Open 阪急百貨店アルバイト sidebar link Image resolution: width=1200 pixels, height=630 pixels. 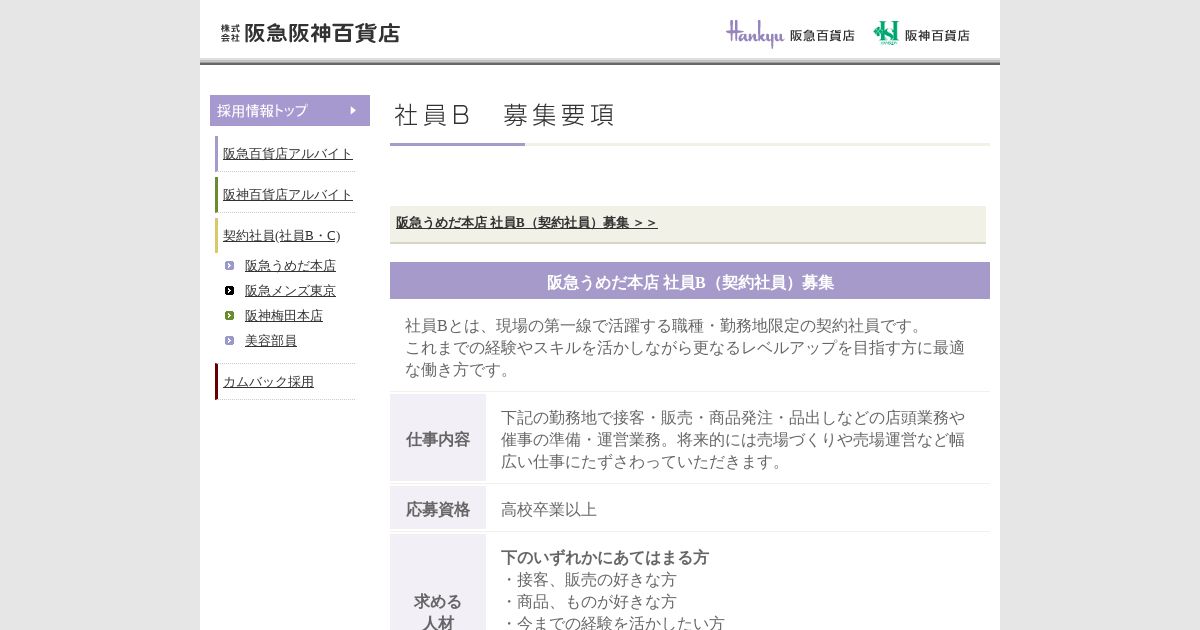coord(288,153)
